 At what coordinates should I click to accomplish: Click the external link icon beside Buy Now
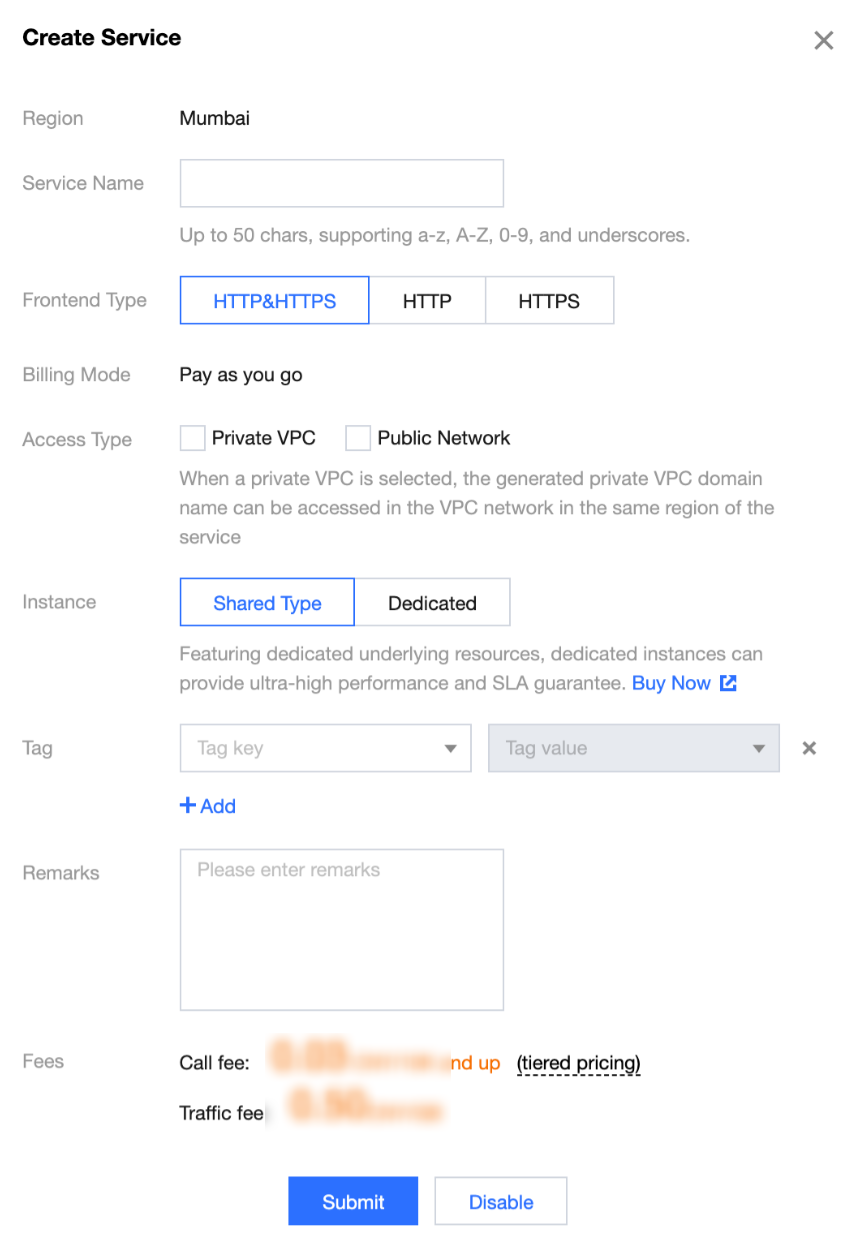tap(729, 684)
